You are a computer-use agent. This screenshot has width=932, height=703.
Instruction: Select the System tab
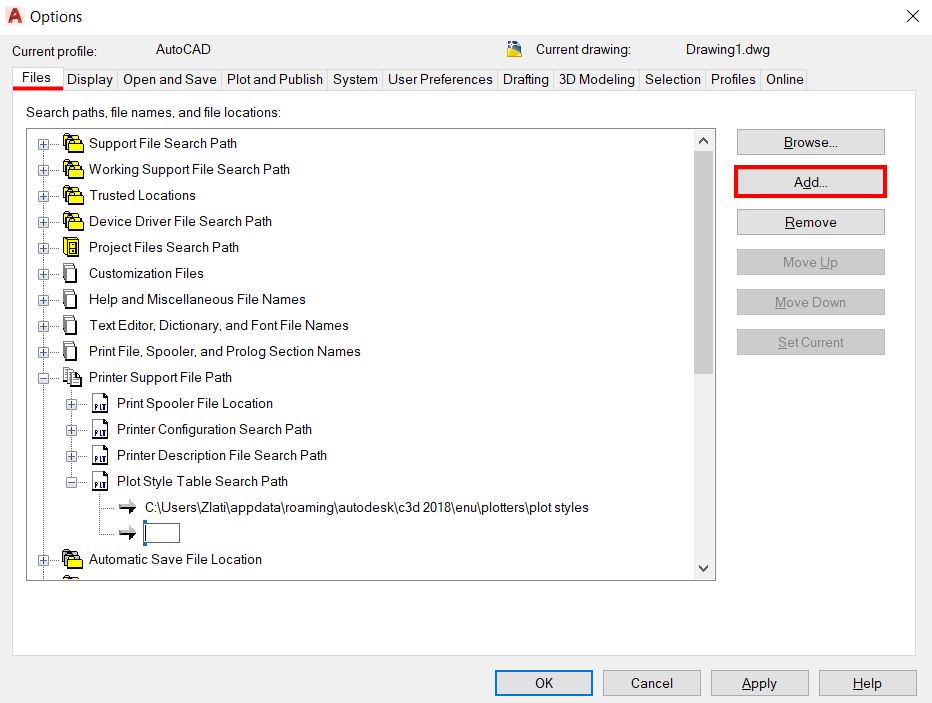click(355, 80)
